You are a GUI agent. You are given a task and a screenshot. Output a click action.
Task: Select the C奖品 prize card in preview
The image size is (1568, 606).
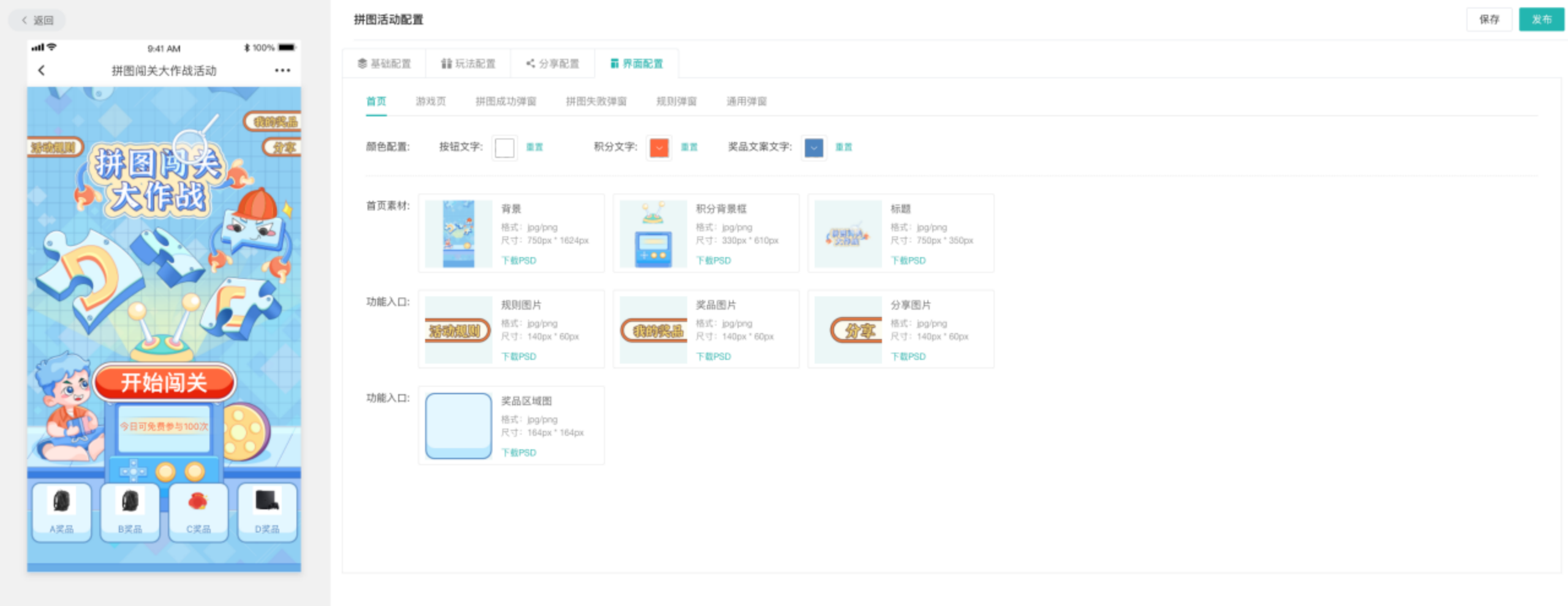198,512
